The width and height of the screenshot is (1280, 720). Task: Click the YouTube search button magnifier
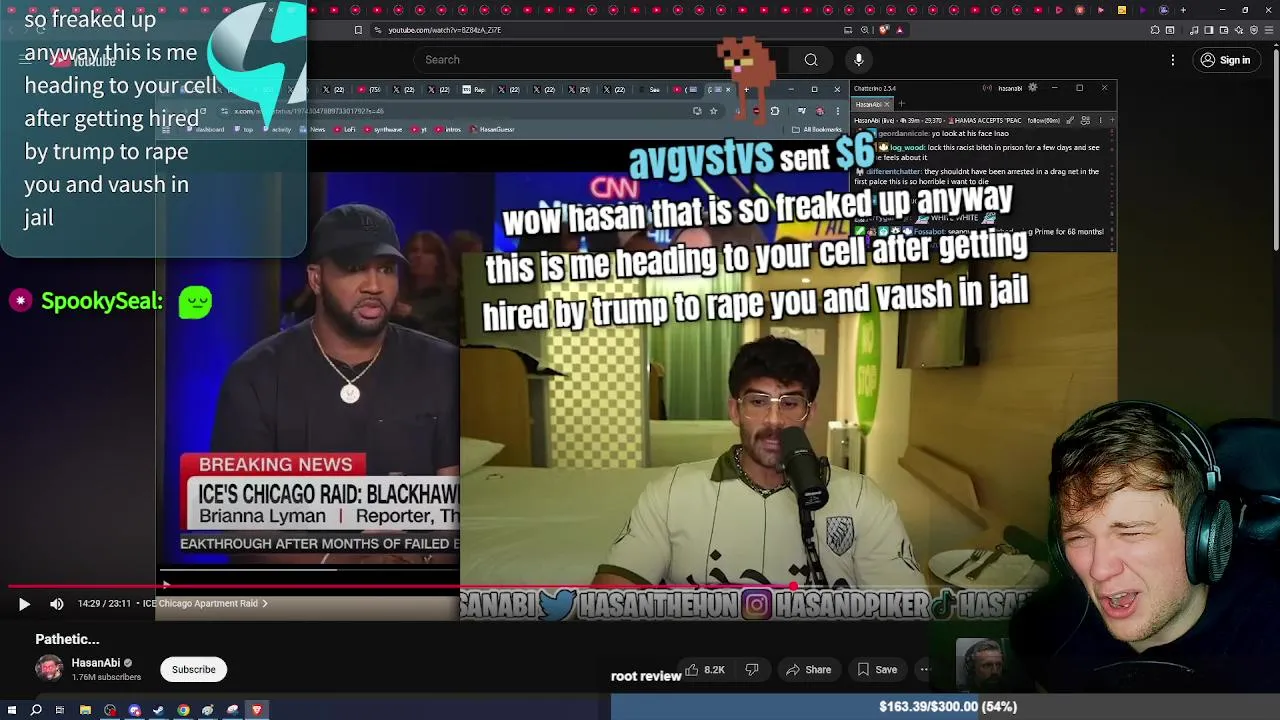pos(811,60)
